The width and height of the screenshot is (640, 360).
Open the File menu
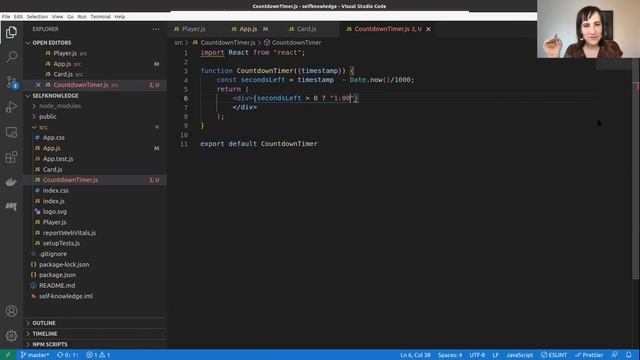pyautogui.click(x=6, y=17)
